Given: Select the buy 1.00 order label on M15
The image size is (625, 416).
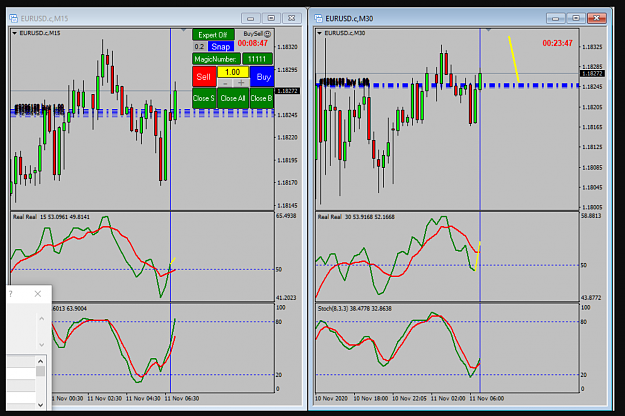Looking at the screenshot, I should (x=39, y=108).
